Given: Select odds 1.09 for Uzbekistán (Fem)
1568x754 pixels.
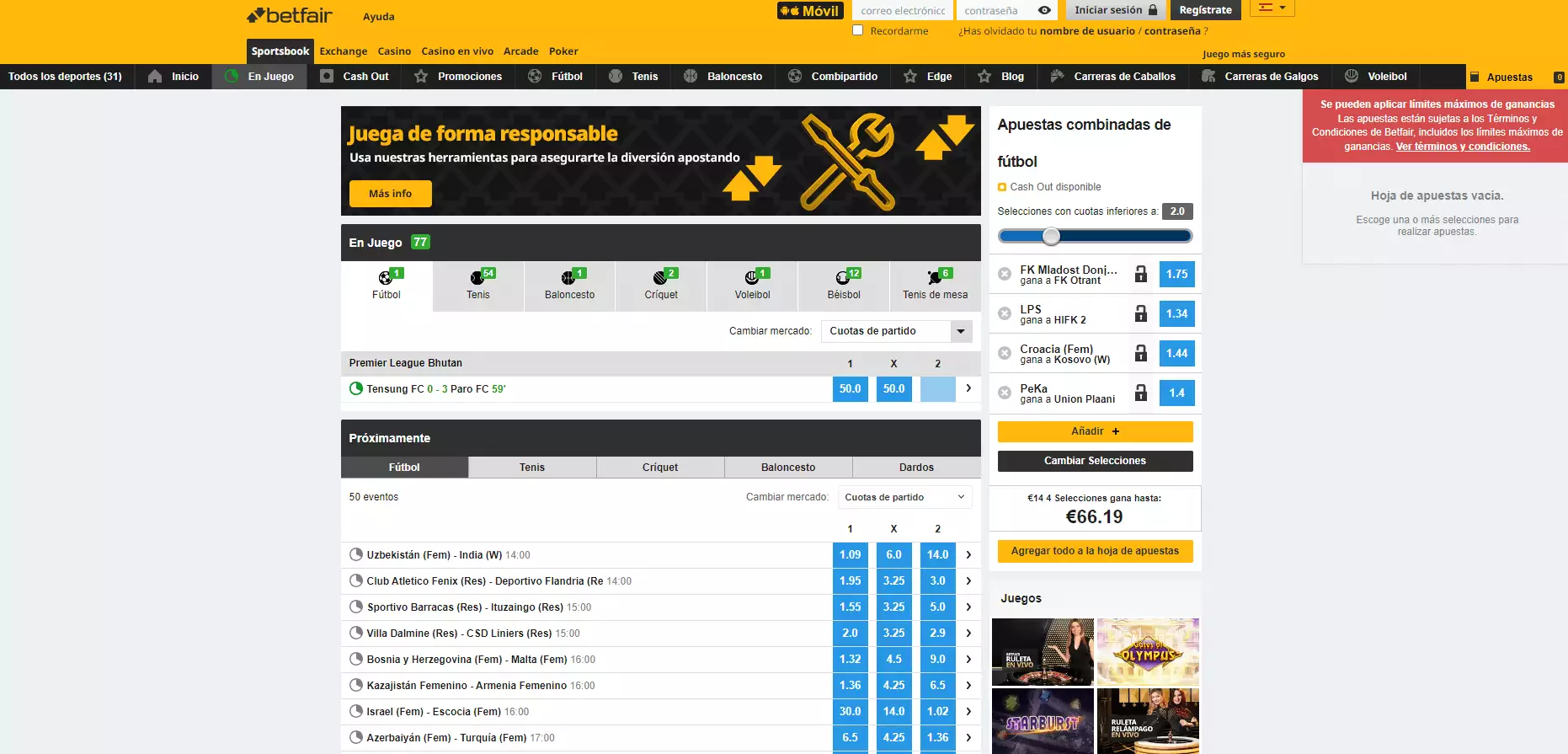Looking at the screenshot, I should point(851,554).
